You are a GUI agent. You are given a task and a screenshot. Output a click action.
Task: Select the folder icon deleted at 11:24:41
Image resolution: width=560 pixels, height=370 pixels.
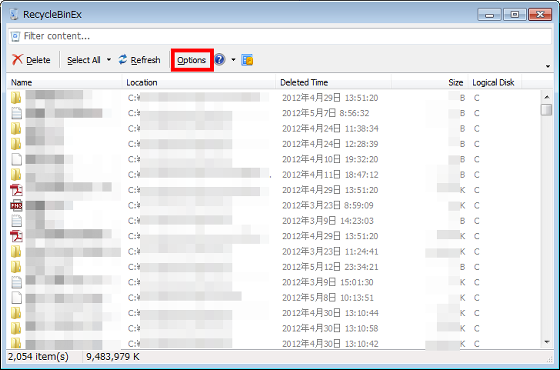(16, 251)
